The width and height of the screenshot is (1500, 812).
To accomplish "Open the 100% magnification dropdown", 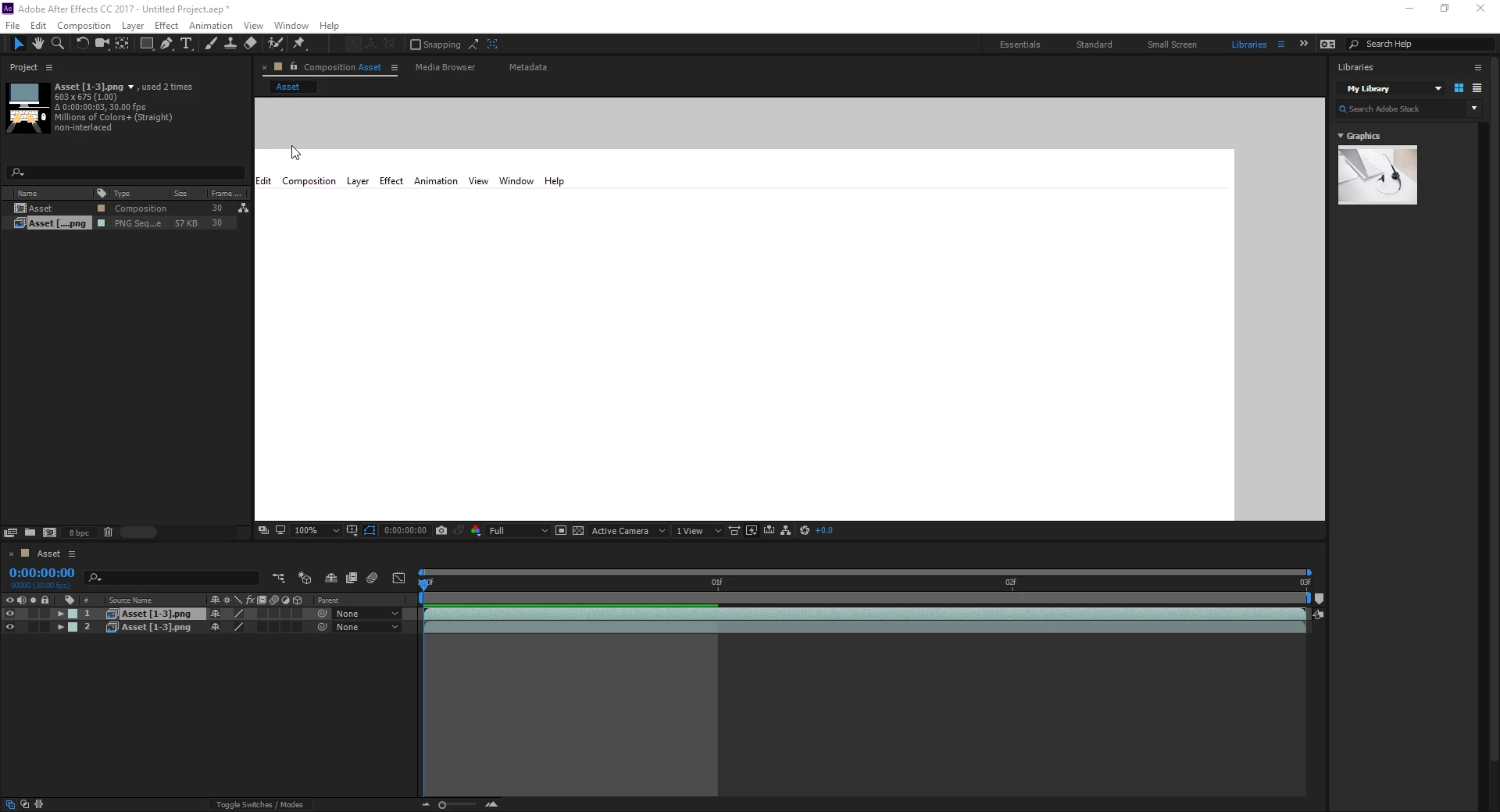I will [317, 531].
